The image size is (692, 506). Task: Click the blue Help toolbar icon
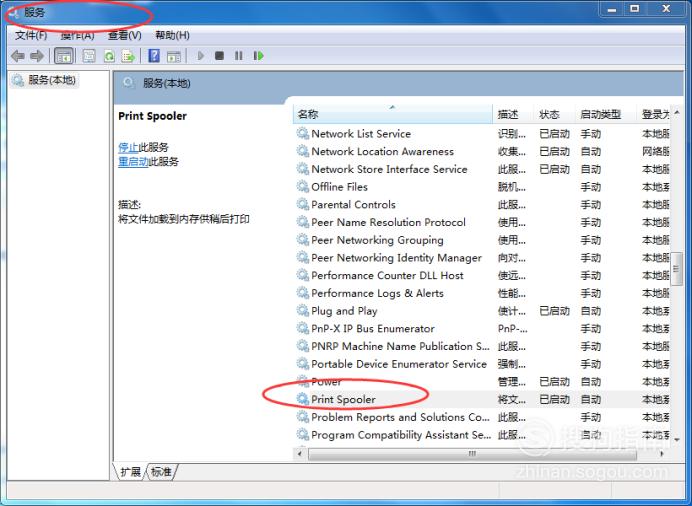pyautogui.click(x=154, y=56)
